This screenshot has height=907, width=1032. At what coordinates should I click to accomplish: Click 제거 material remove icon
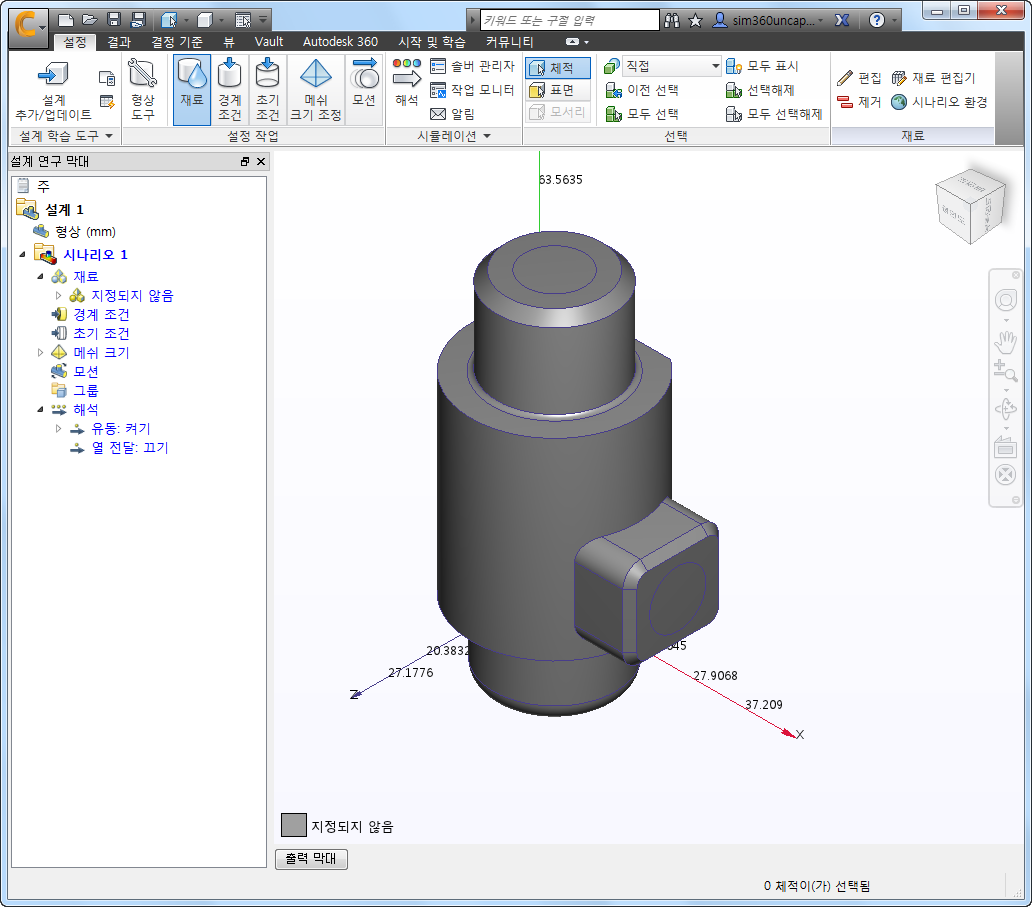[x=859, y=102]
